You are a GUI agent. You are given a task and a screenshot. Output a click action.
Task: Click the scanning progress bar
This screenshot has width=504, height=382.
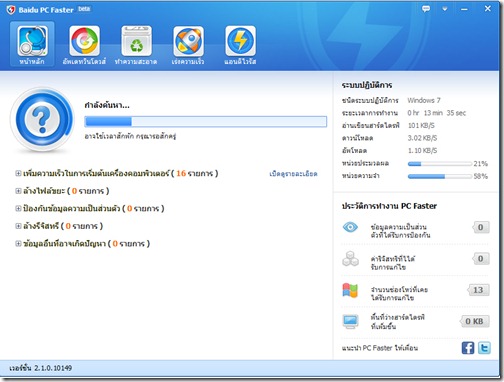[x=206, y=122]
